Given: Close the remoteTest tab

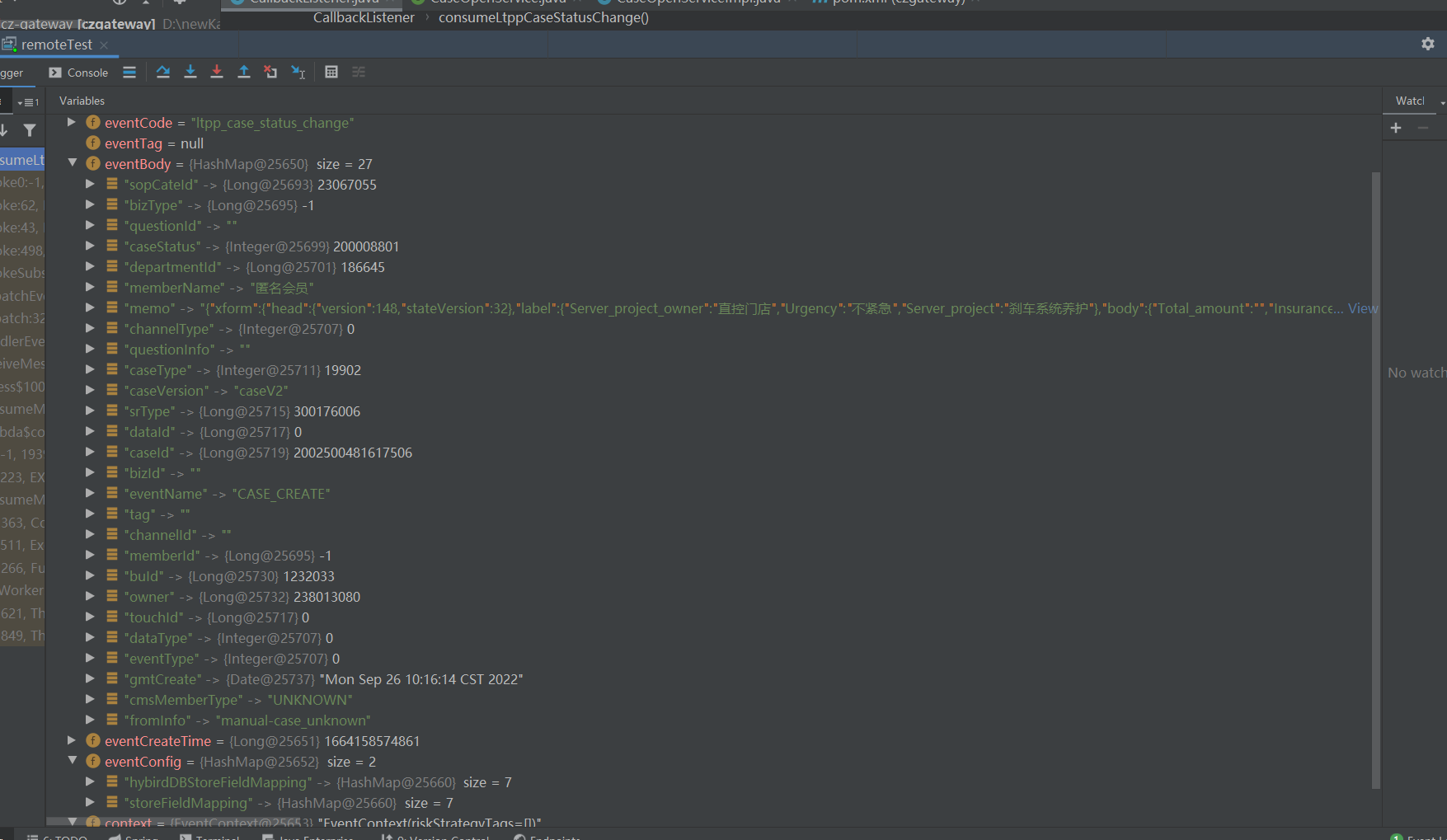Looking at the screenshot, I should [104, 45].
